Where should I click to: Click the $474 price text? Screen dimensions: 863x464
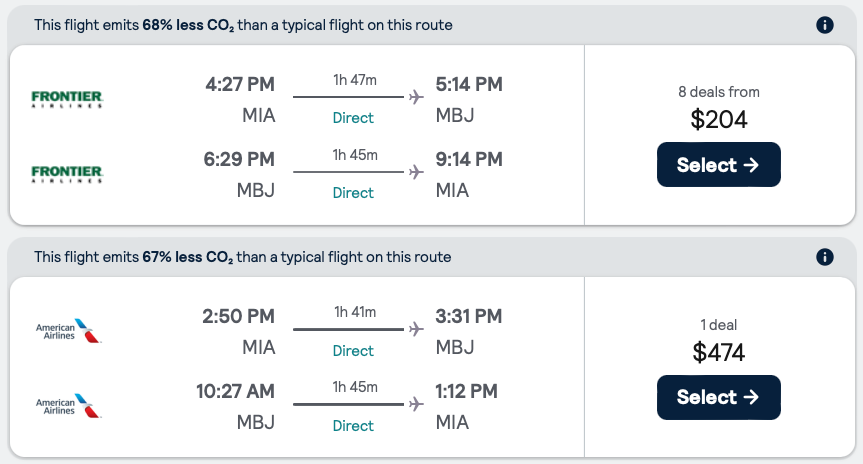point(718,352)
